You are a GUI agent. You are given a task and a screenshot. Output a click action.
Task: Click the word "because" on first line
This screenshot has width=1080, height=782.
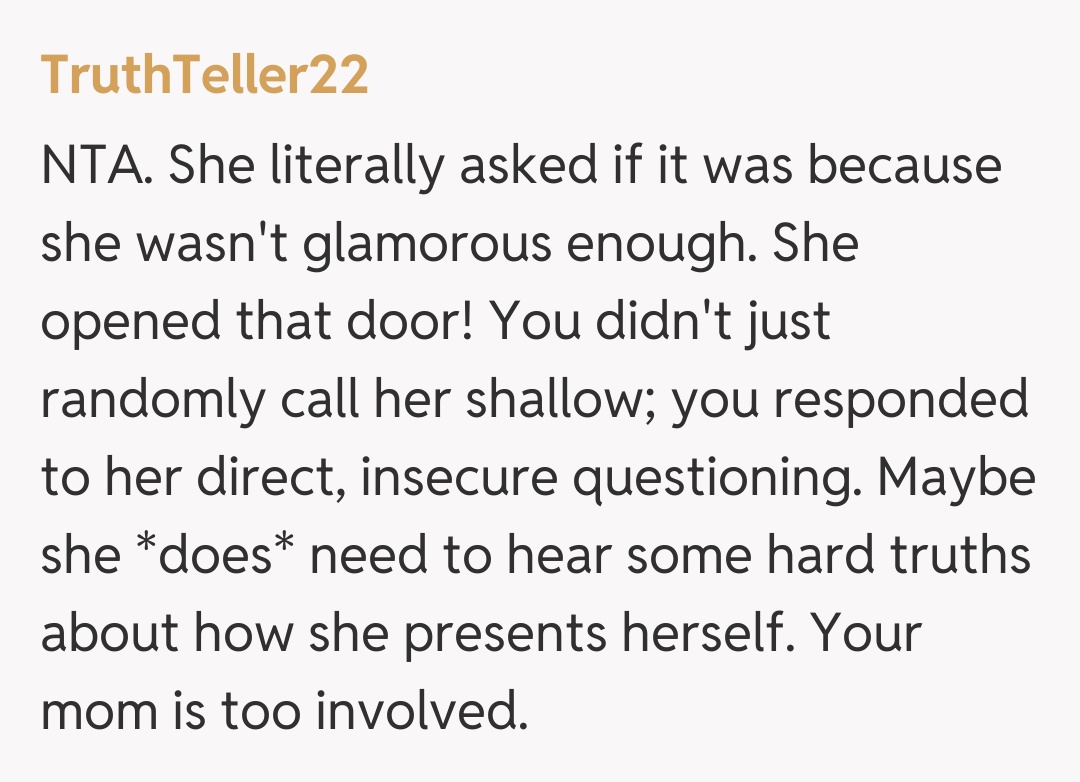pos(904,165)
